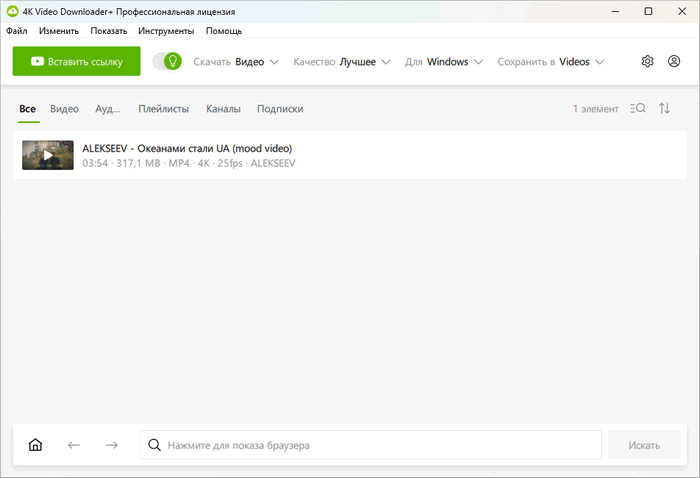Switch to the Плейлисты tab
Screen dimensions: 700x478
click(163, 109)
